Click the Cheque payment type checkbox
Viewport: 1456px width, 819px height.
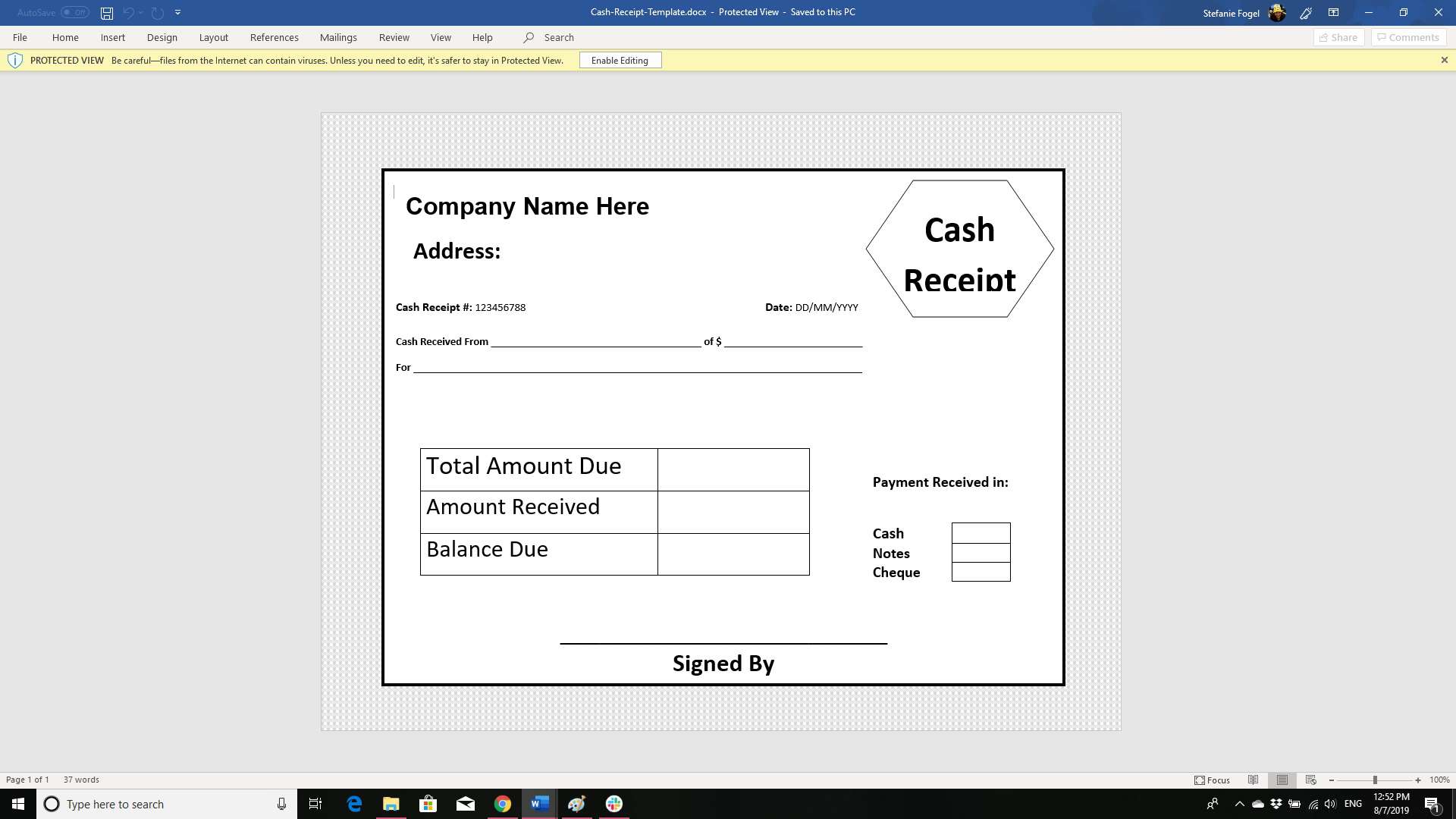981,571
